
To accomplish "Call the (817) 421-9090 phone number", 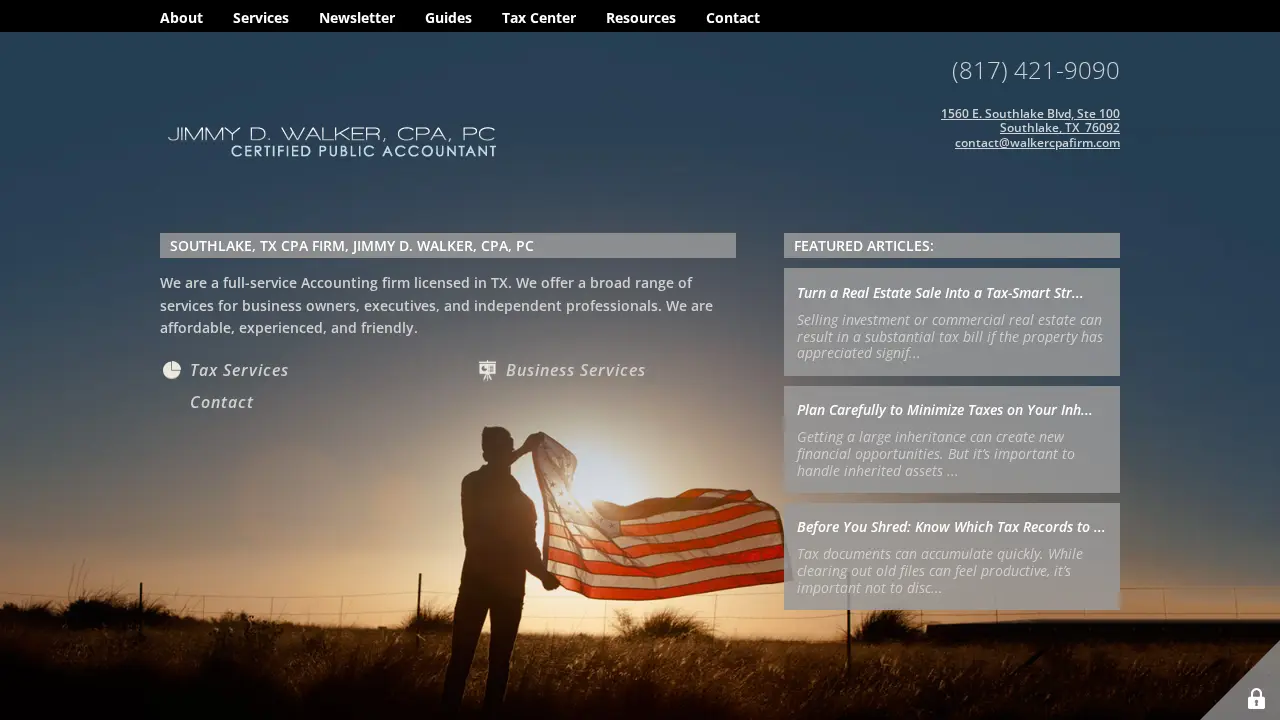I will point(1035,71).
